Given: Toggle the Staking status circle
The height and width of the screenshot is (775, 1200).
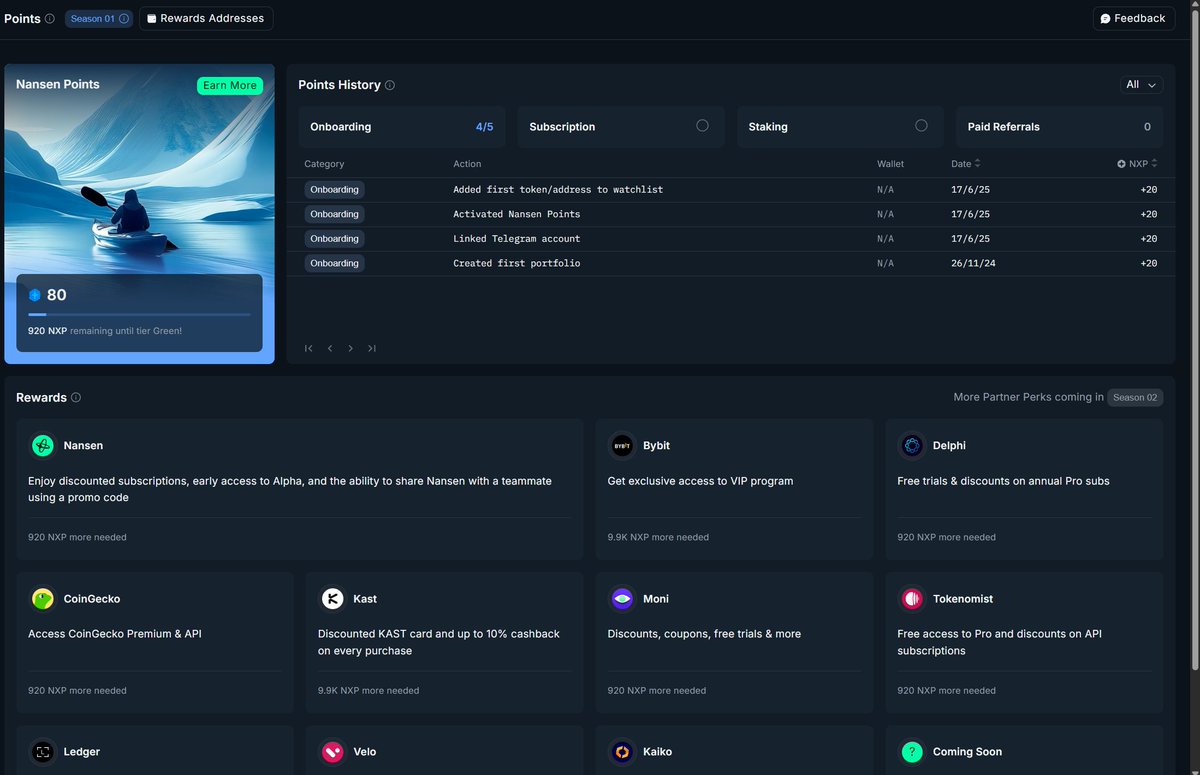Looking at the screenshot, I should (x=921, y=126).
